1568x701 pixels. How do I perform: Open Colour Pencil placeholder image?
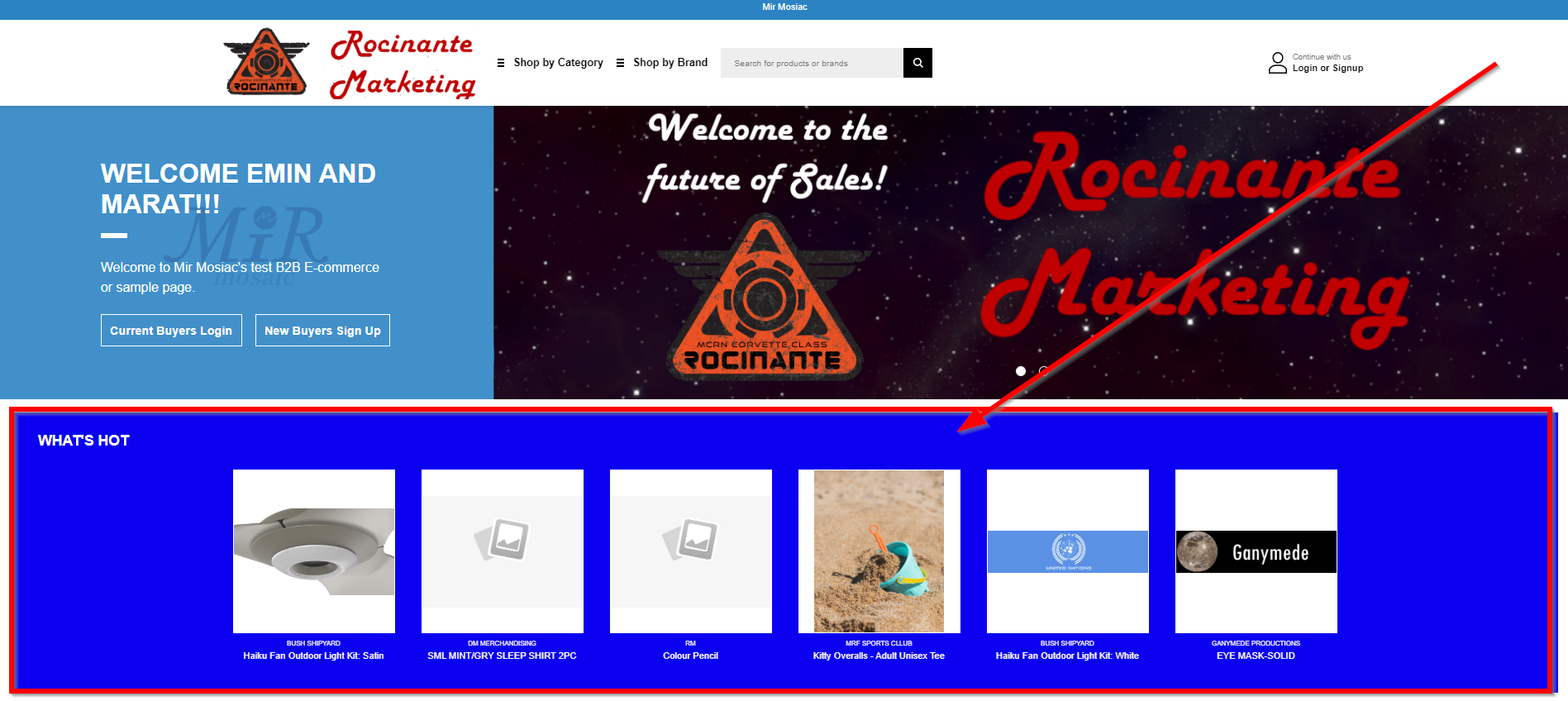pyautogui.click(x=691, y=551)
